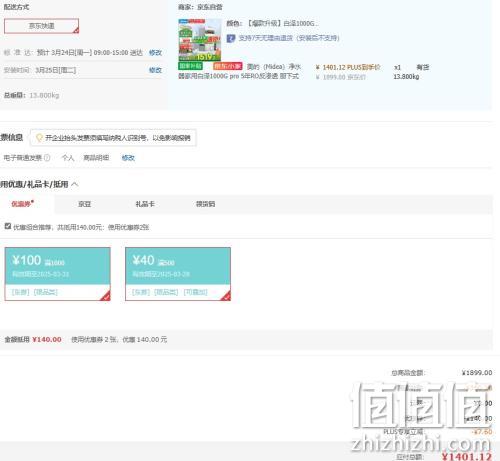Click the 国家补贴 green tag on product
The height and width of the screenshot is (461, 500).
click(x=190, y=66)
